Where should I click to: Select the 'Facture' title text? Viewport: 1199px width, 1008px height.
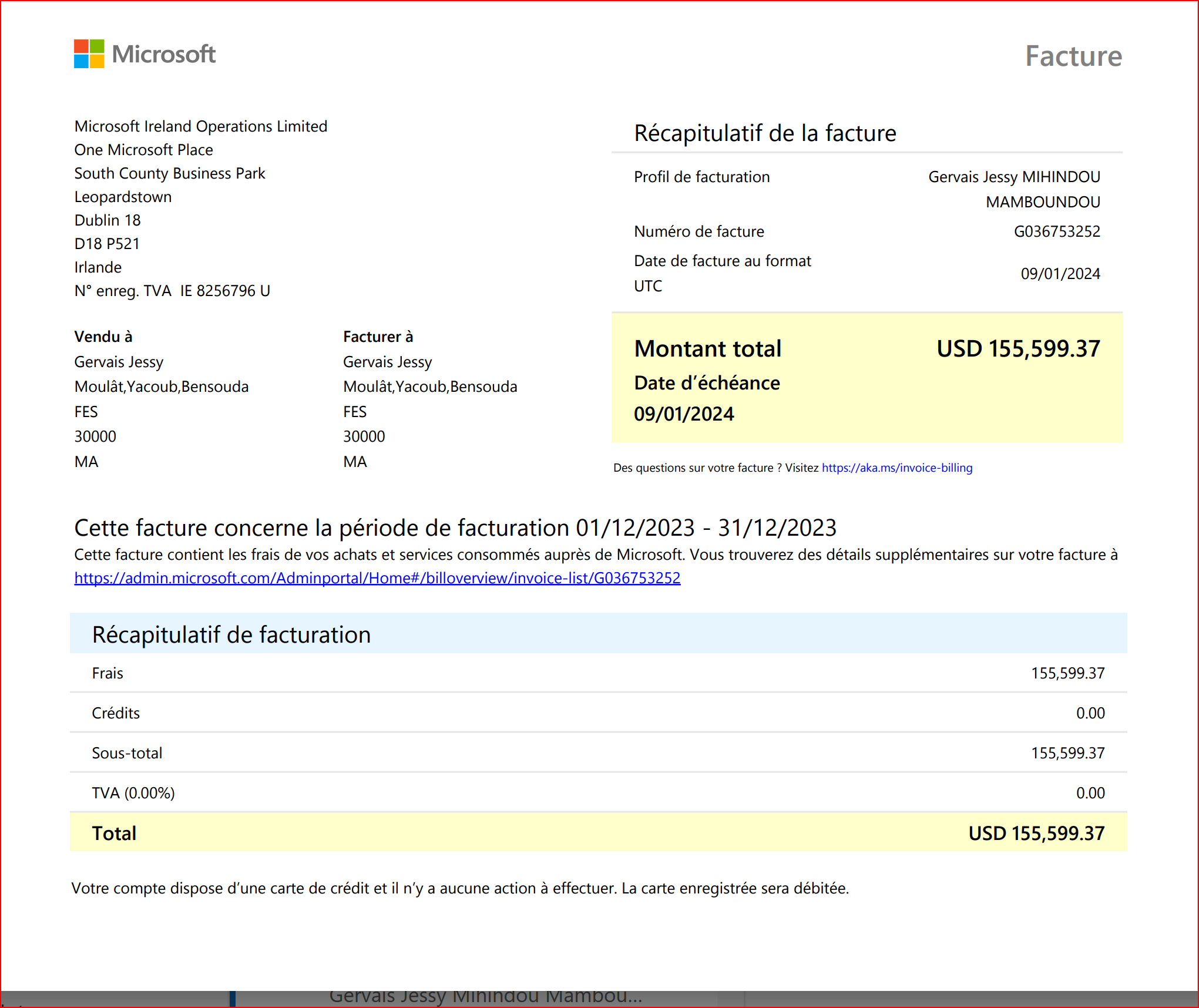[x=1073, y=56]
